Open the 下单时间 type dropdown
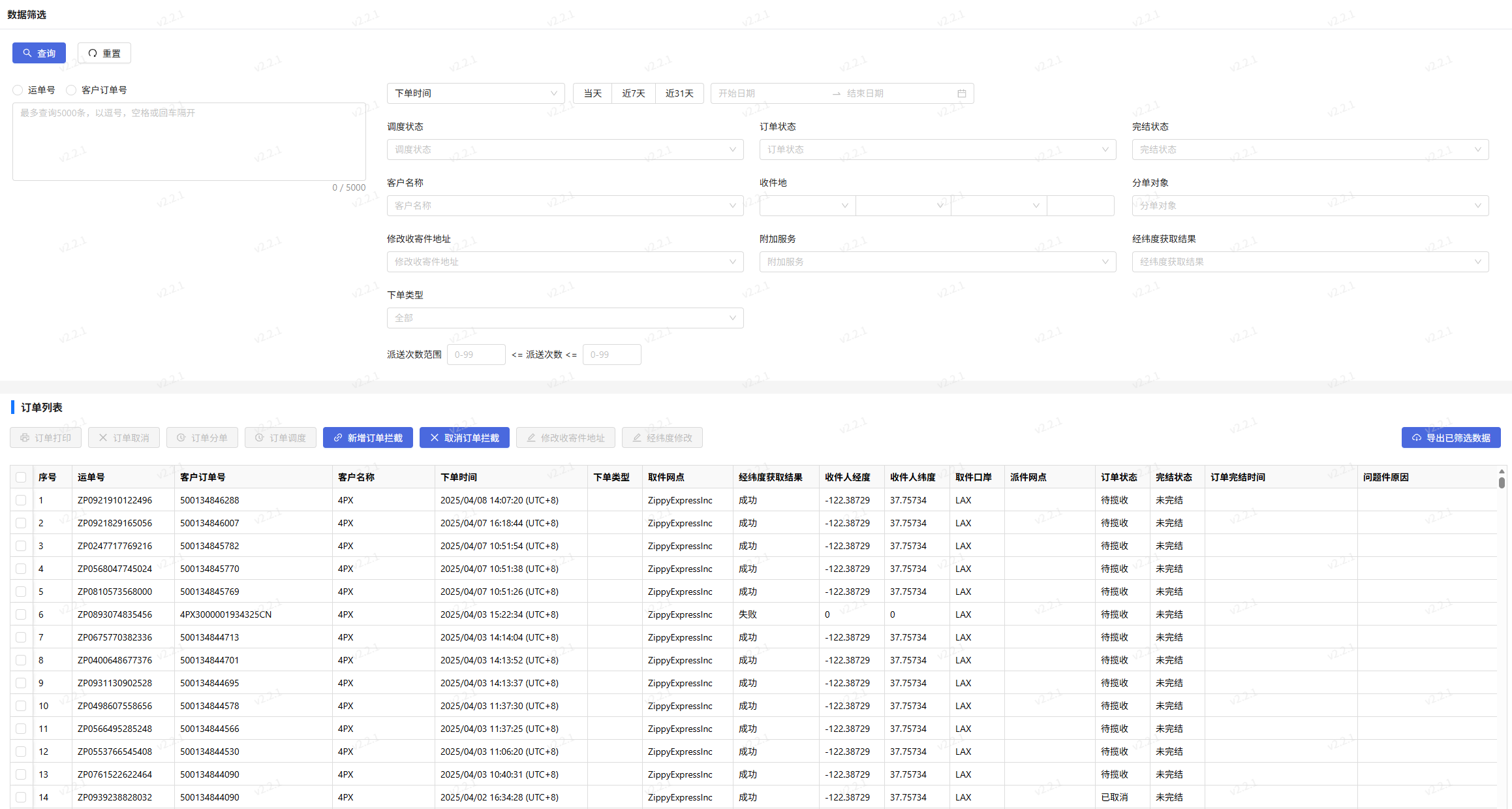Image resolution: width=1512 pixels, height=809 pixels. [476, 93]
